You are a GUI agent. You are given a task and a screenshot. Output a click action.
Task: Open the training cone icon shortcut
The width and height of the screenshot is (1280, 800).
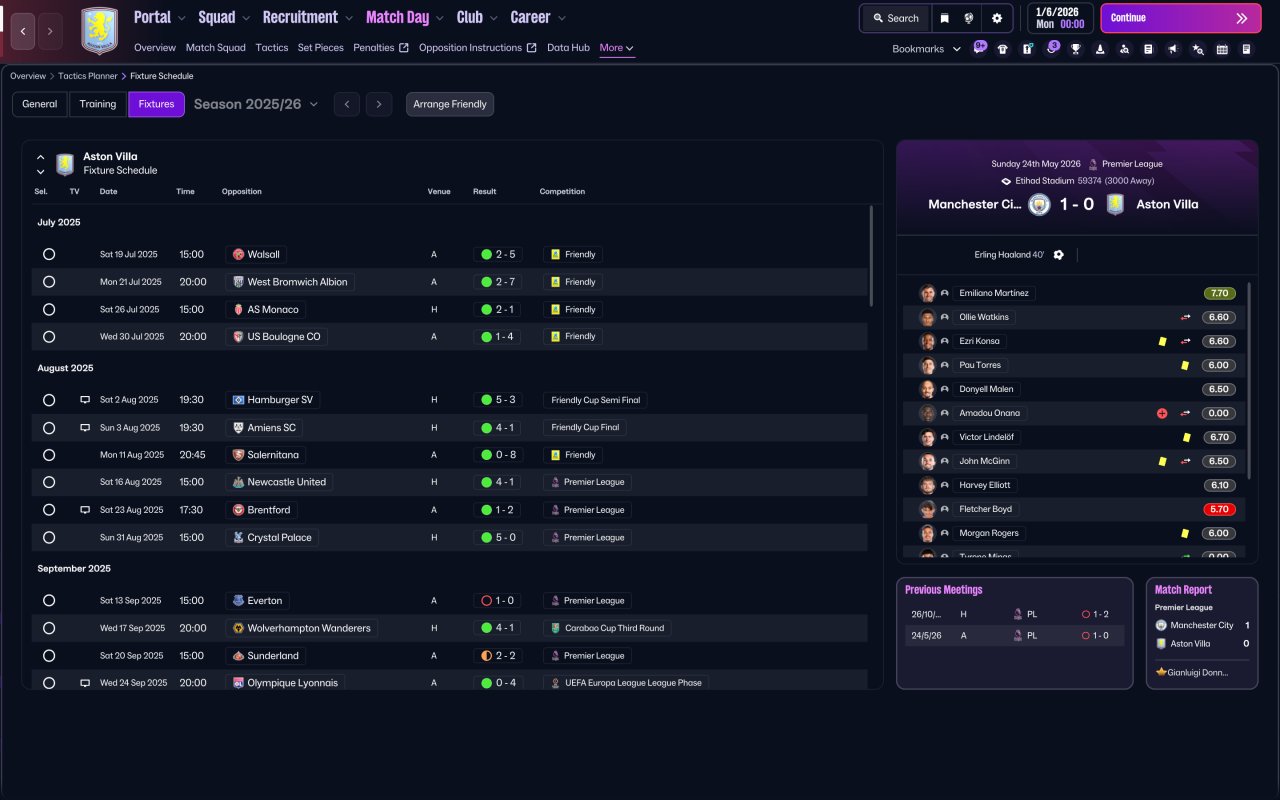pyautogui.click(x=1100, y=49)
